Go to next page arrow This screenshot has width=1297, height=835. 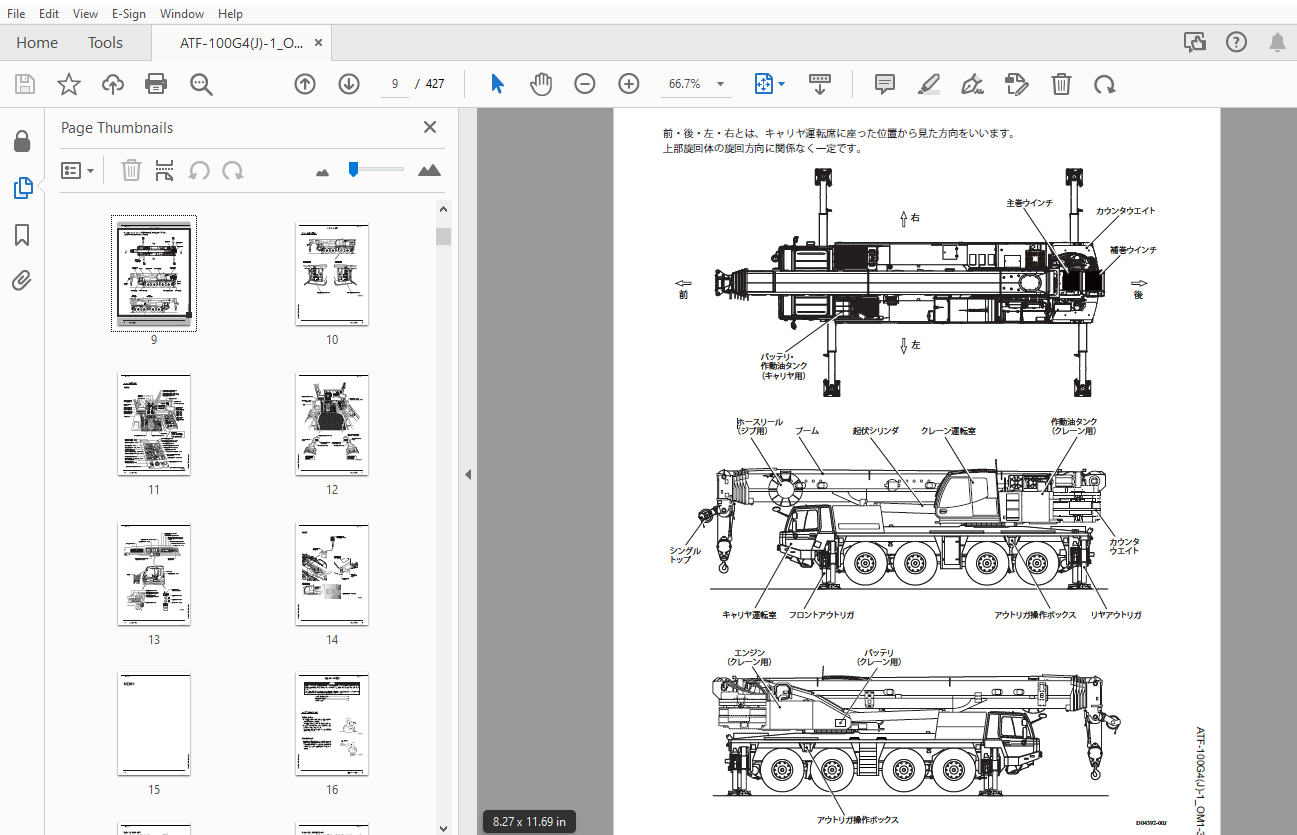point(349,84)
